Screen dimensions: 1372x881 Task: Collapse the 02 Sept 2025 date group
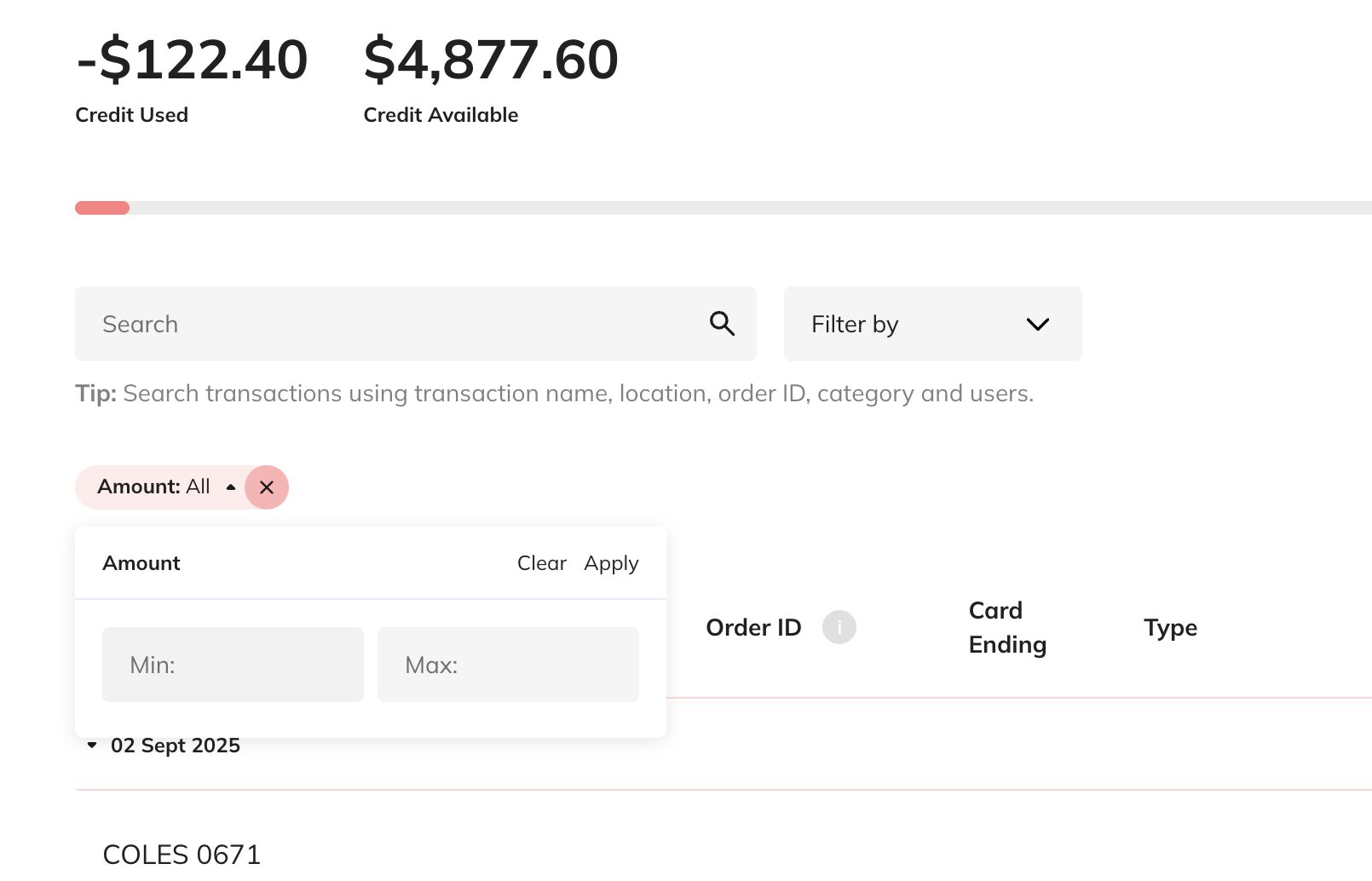[92, 746]
